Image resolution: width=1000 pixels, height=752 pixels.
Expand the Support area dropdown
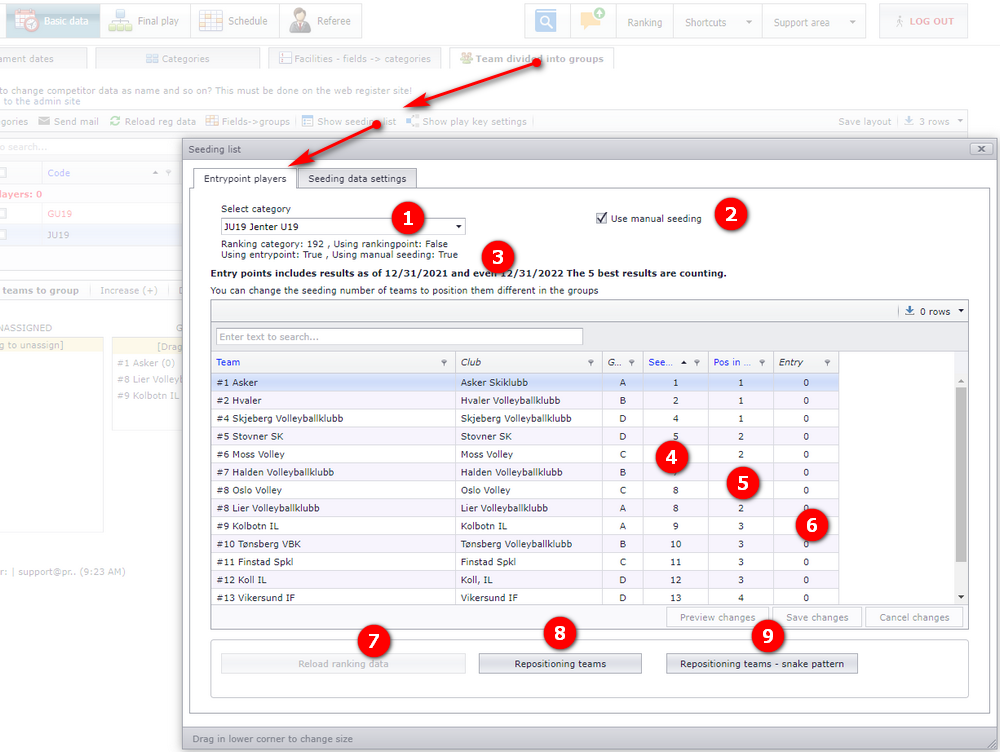click(x=853, y=22)
